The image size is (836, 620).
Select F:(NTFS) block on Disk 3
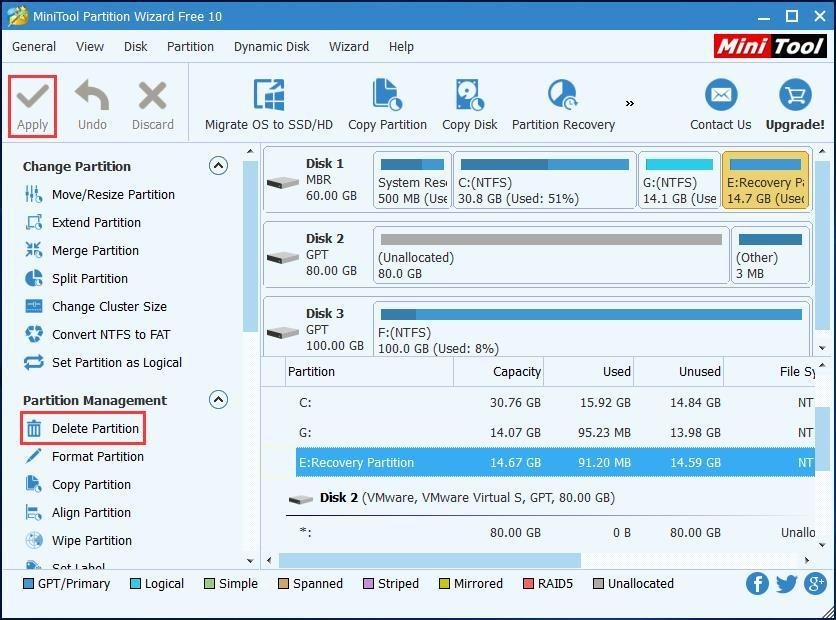592,328
